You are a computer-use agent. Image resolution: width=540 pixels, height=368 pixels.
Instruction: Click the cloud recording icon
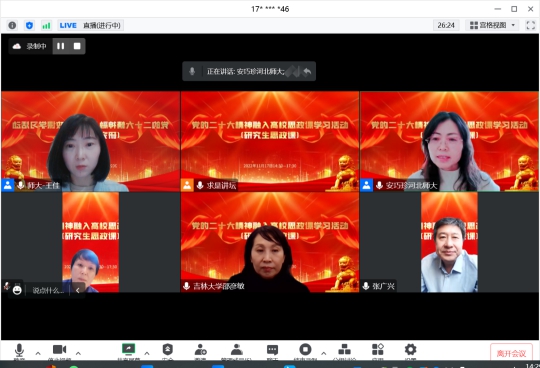(x=17, y=46)
